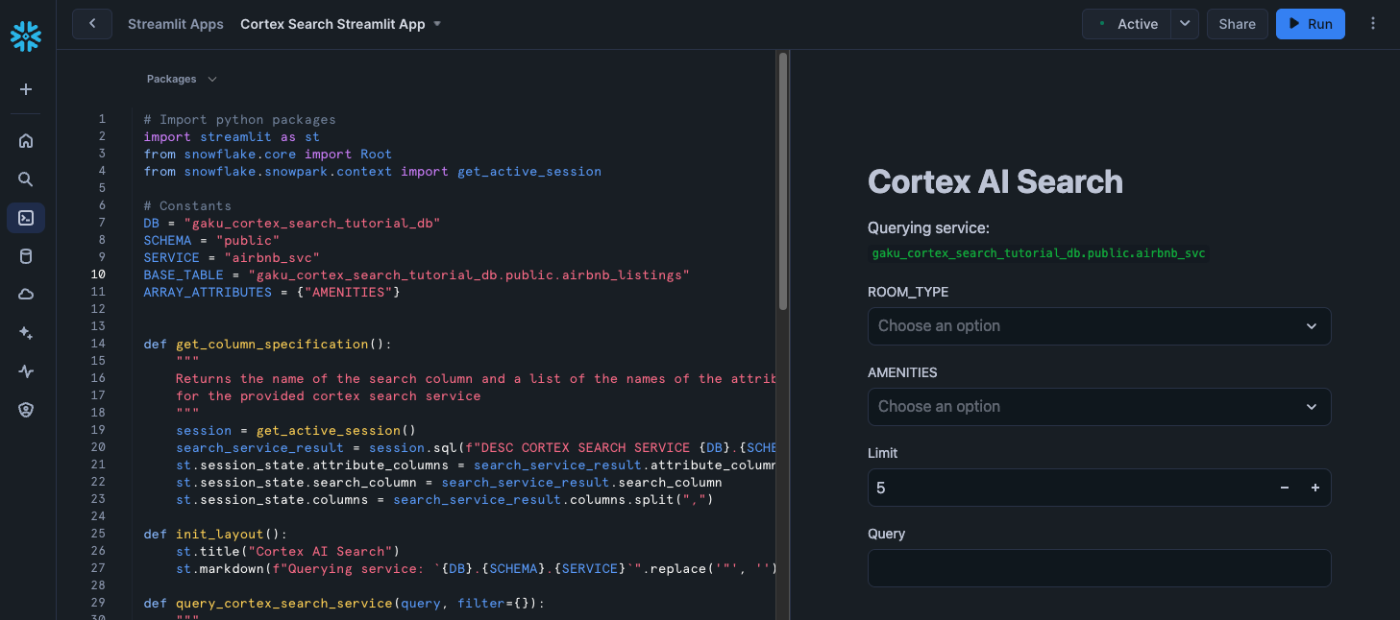Screen dimensions: 1400x620
Task: Click line number 10 in the editor
Action: click(98, 274)
